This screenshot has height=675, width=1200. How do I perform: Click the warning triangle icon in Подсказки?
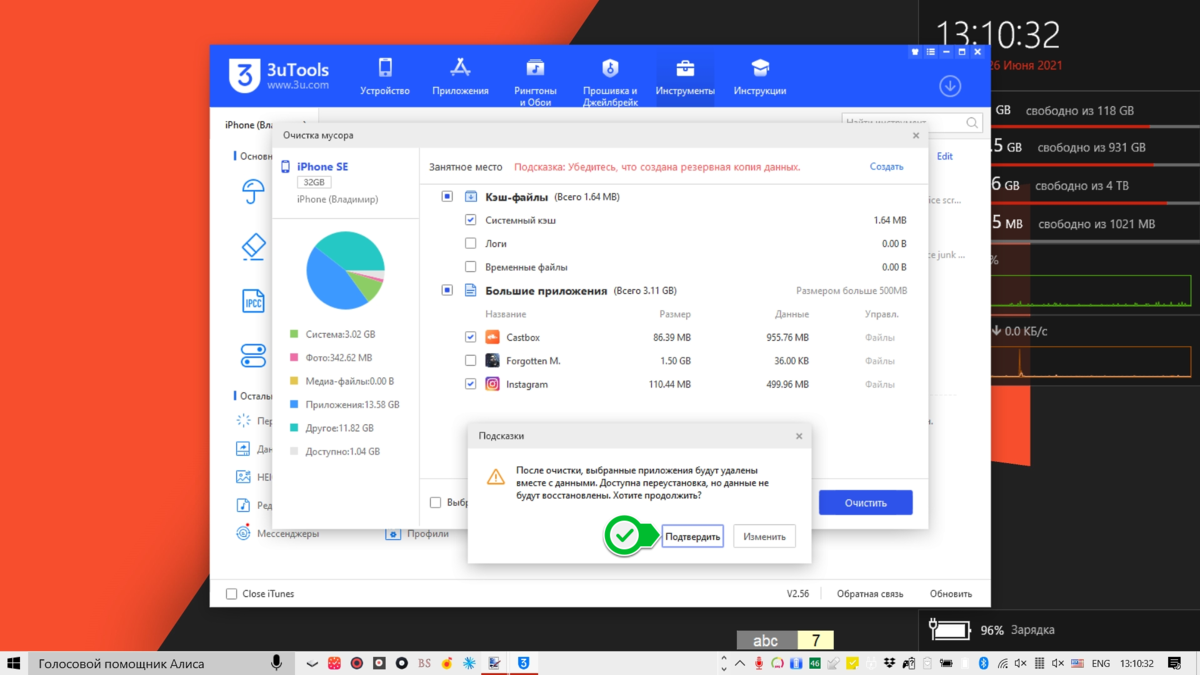coord(495,477)
